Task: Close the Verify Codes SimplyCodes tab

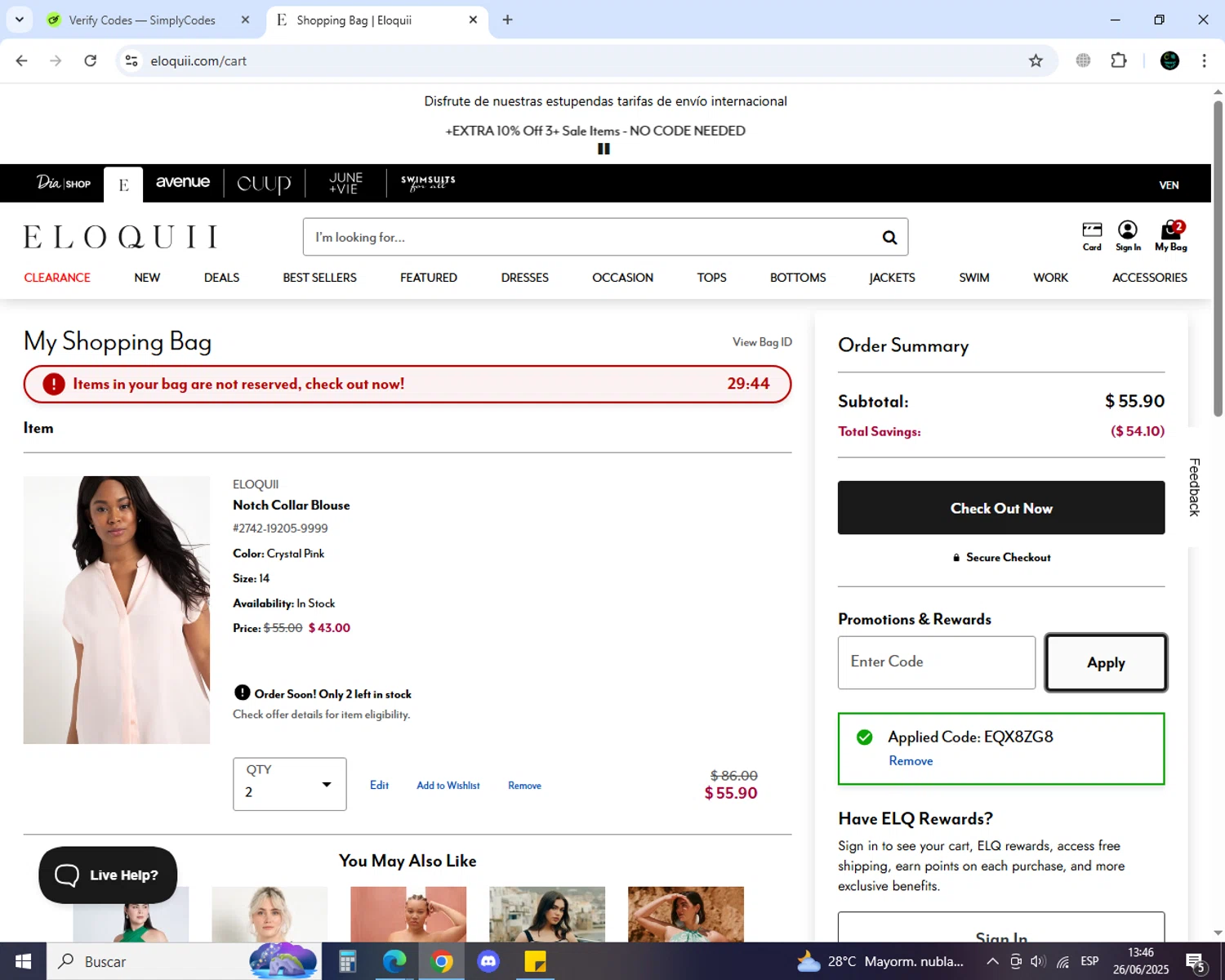Action: (245, 20)
